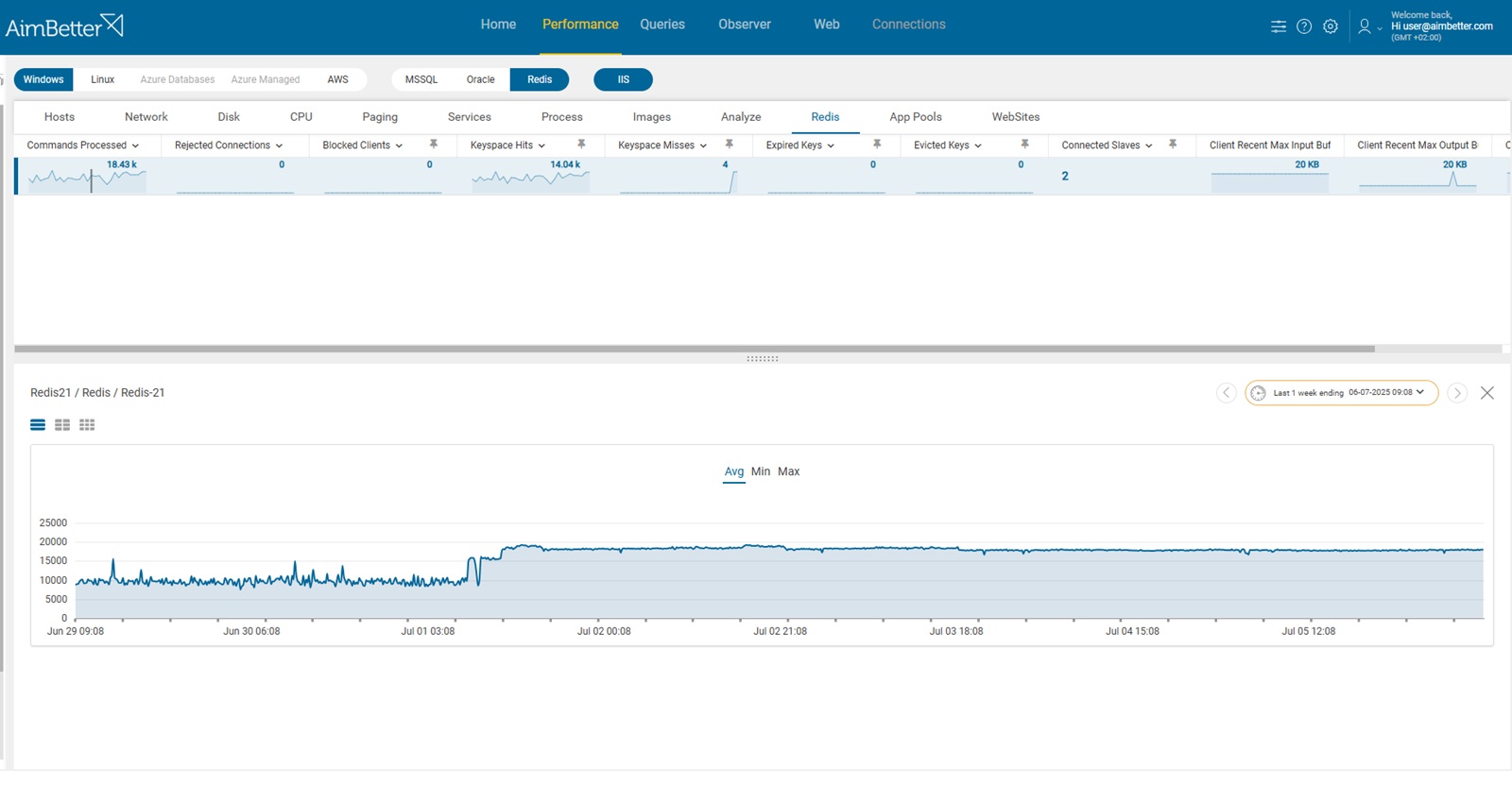Open the Observer menu
Viewport: 1512px width, 804px height.
[x=745, y=25]
